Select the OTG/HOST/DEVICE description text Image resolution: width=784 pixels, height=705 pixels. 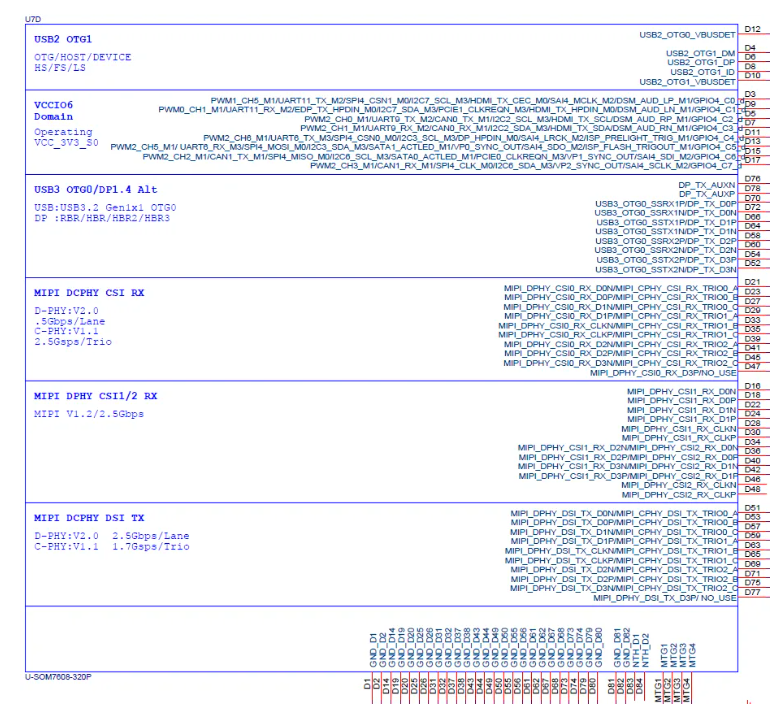(82, 57)
